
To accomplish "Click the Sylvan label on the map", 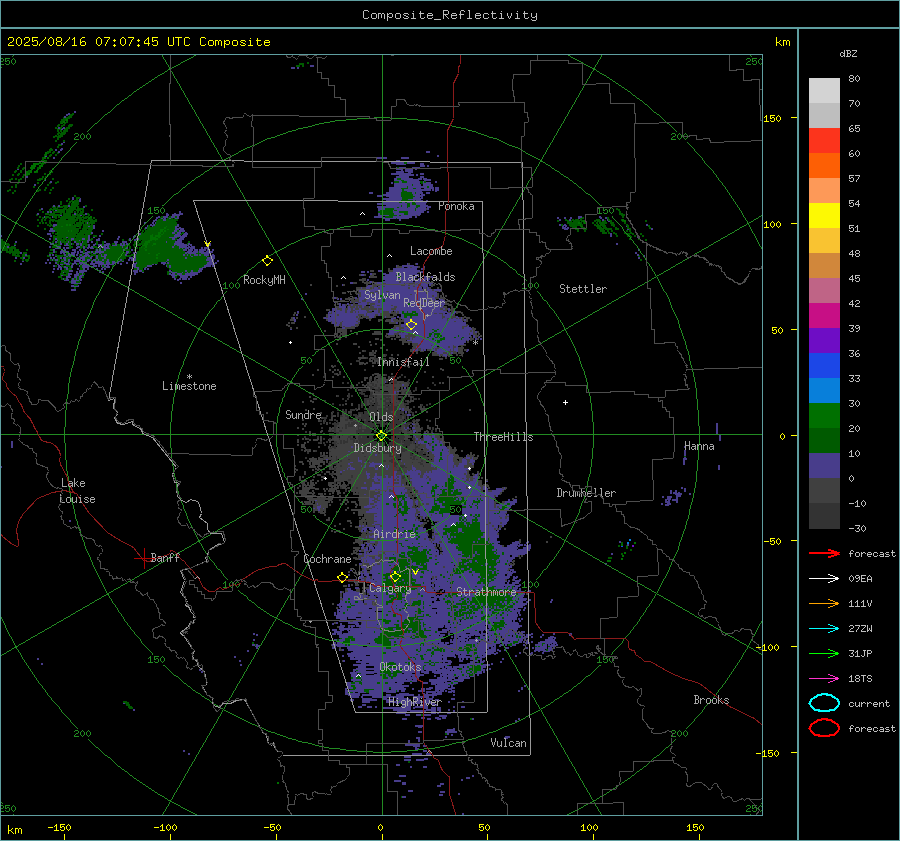I will point(382,295).
